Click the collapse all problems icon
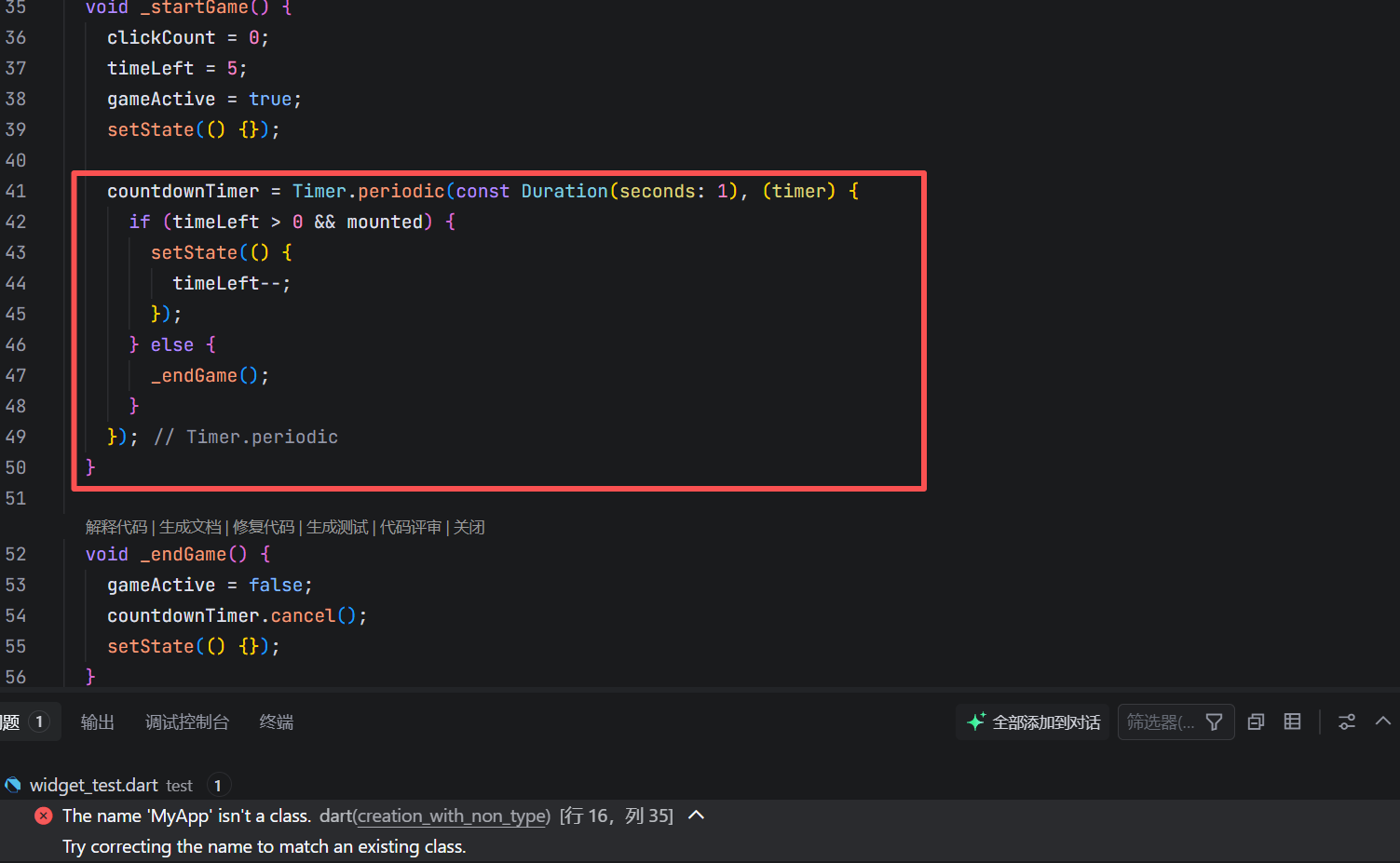 [x=1256, y=721]
